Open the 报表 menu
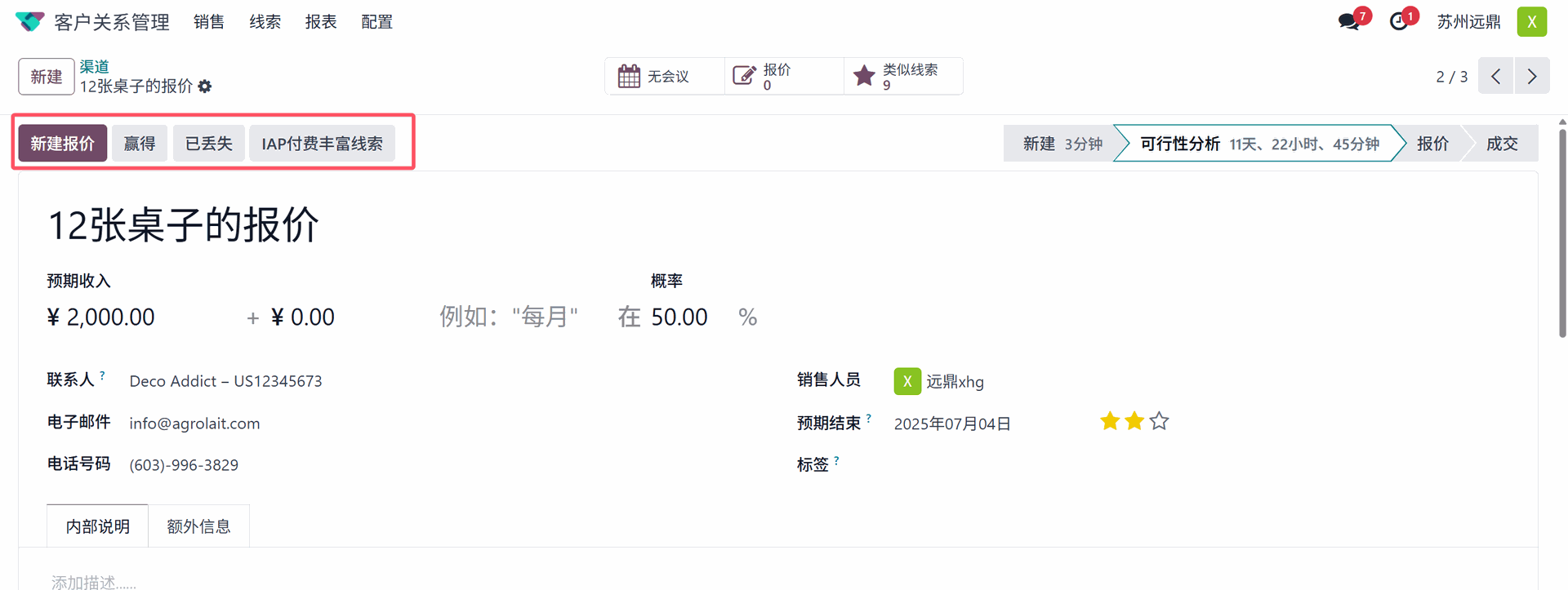1568x590 pixels. 321,22
